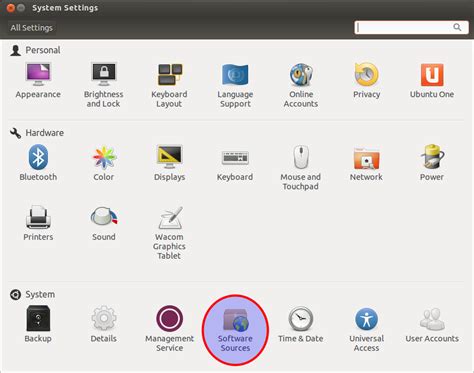Open Bluetooth settings

tap(38, 163)
